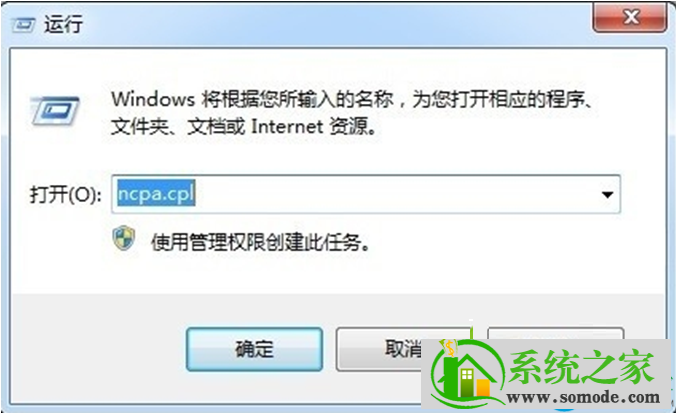Close the Run dialog with the X button
This screenshot has height=414, width=676.
[630, 17]
